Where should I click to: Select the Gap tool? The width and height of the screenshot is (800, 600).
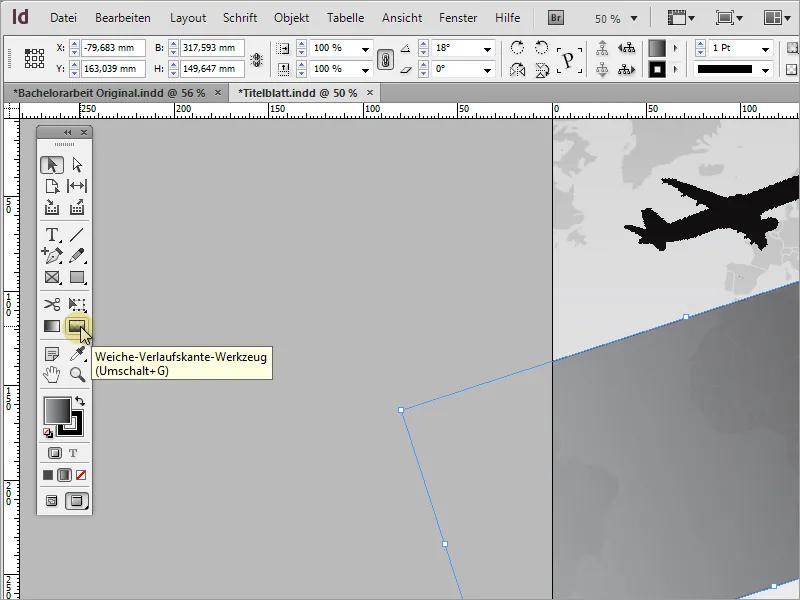pos(77,186)
